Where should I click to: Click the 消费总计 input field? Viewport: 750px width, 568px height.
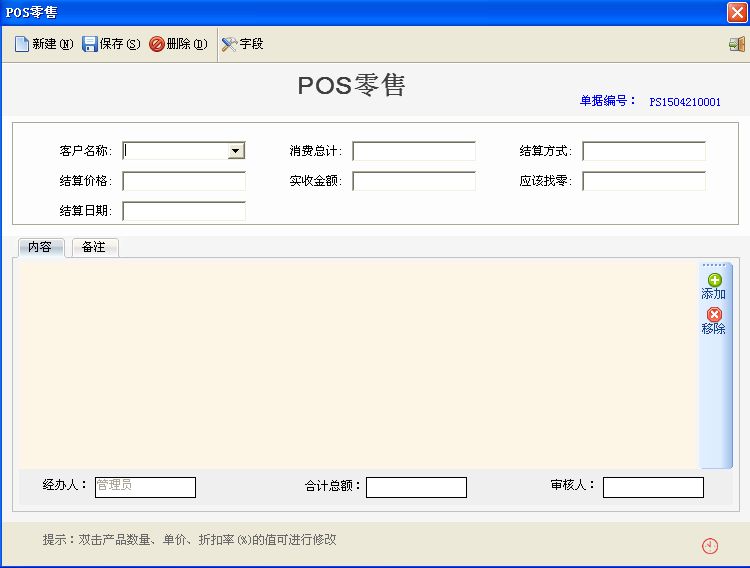tap(414, 151)
